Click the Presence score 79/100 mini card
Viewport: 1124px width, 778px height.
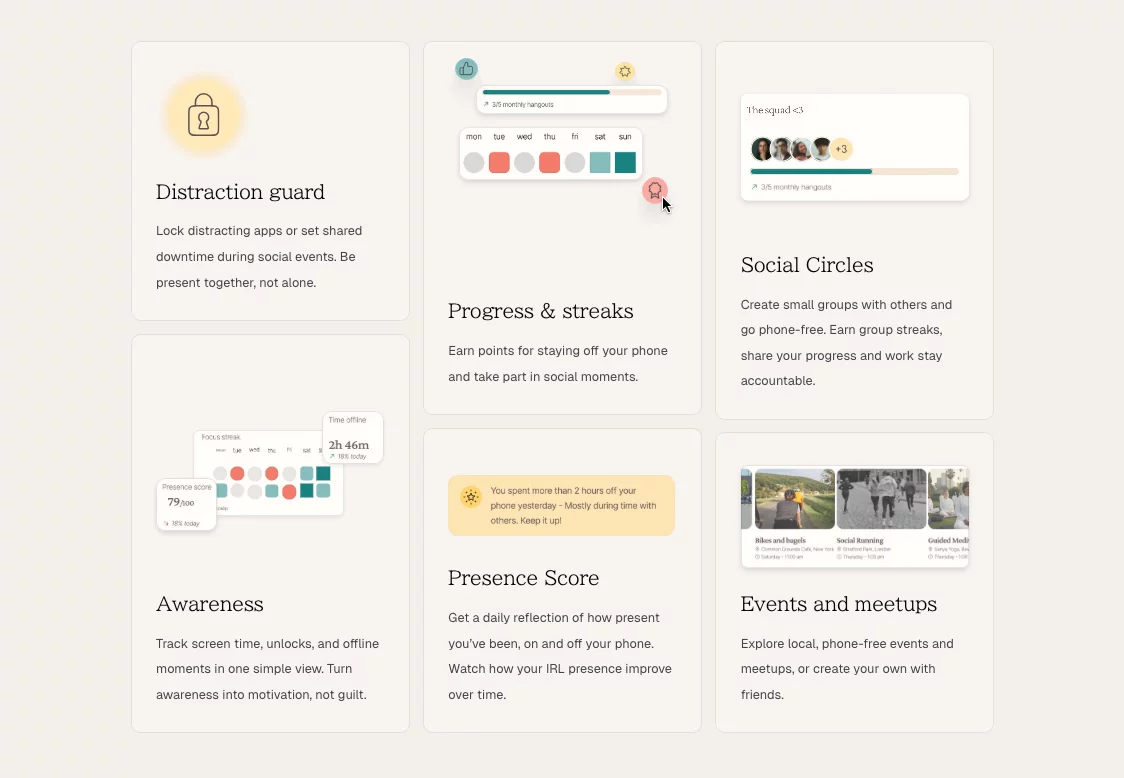tap(186, 505)
